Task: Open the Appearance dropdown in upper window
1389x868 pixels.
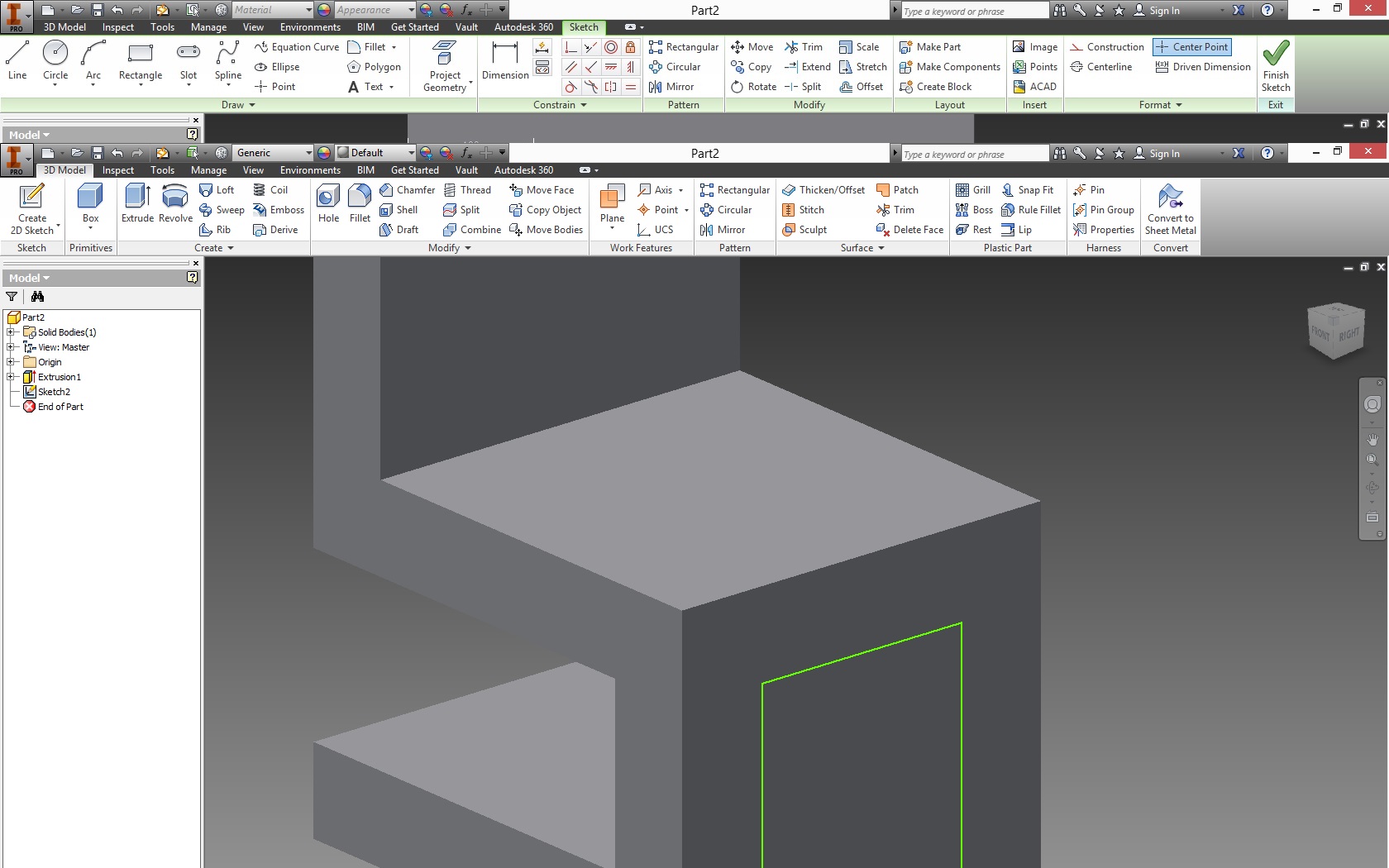Action: 375,10
